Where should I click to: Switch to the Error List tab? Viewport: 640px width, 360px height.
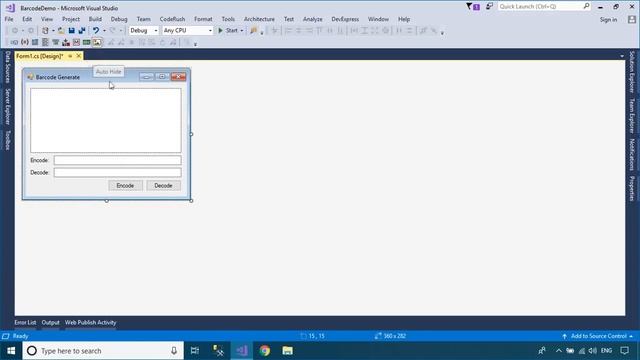click(25, 322)
